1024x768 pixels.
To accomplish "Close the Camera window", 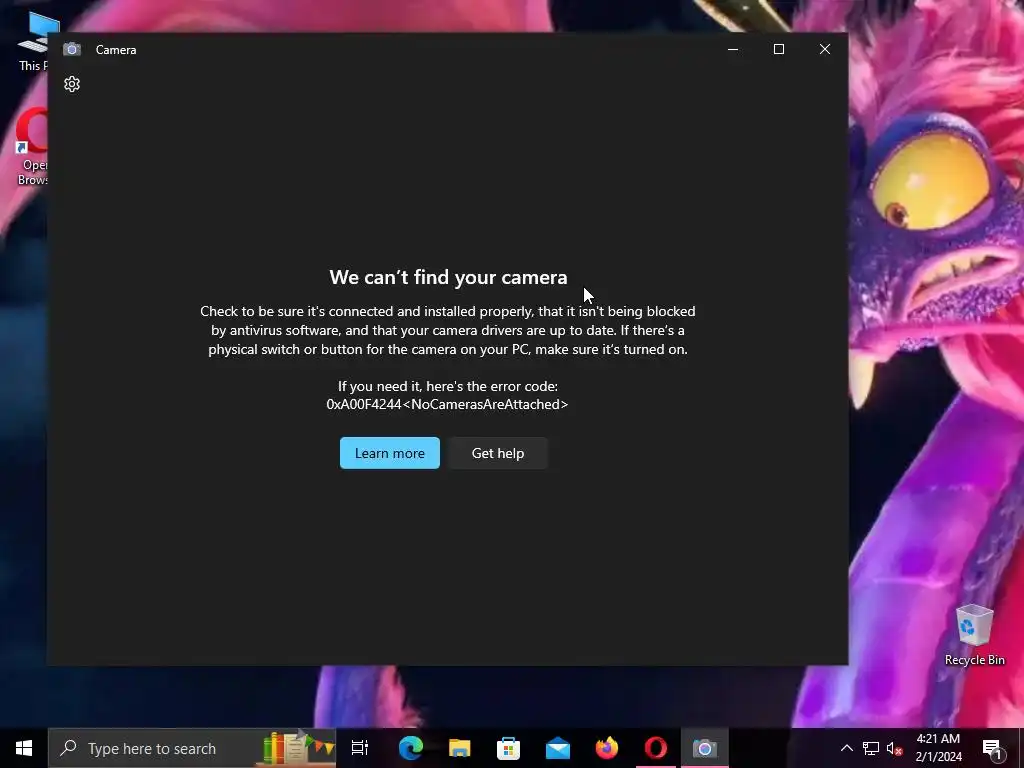I will pos(825,50).
